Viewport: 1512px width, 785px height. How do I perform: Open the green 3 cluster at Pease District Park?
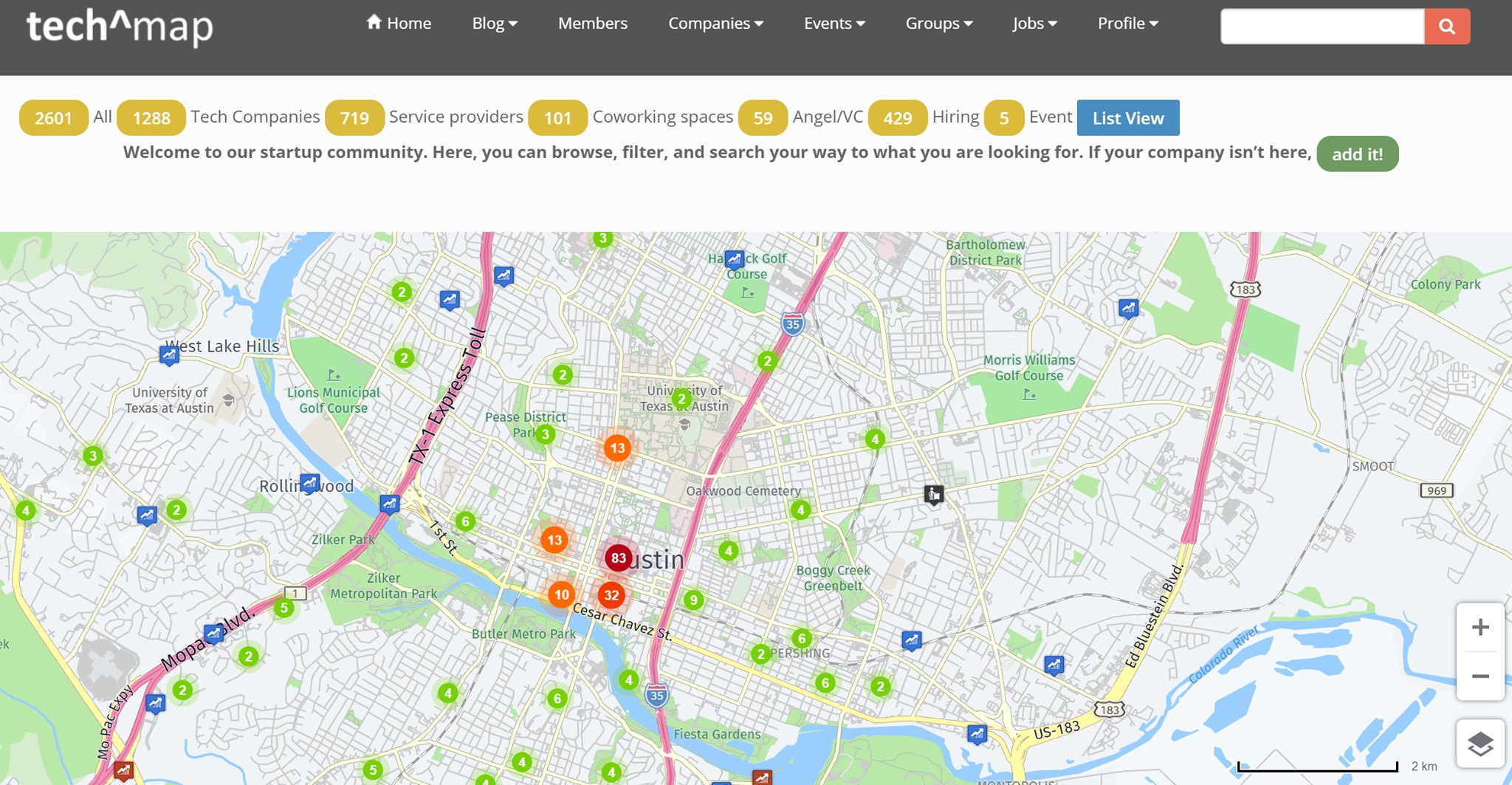[546, 434]
